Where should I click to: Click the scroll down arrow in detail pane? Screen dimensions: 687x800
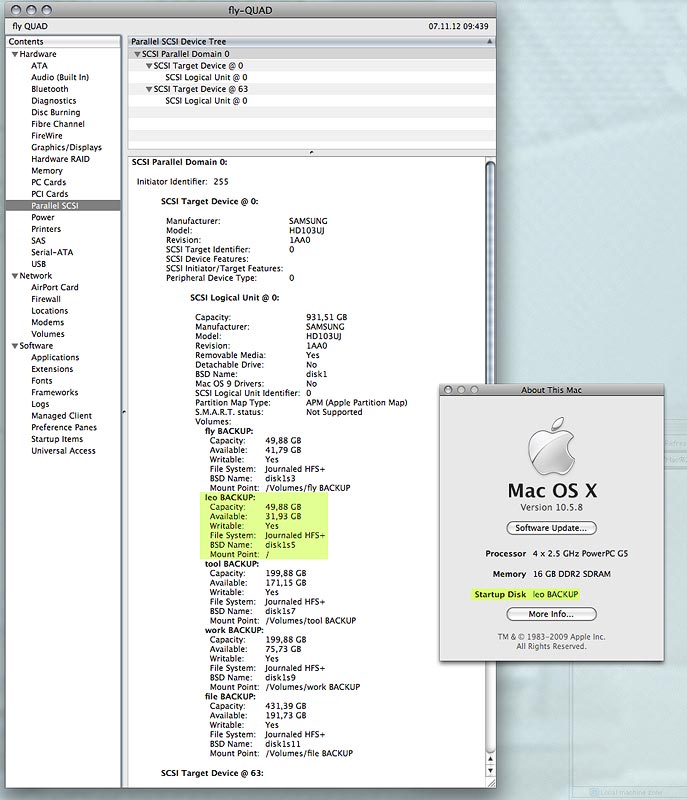[x=490, y=771]
